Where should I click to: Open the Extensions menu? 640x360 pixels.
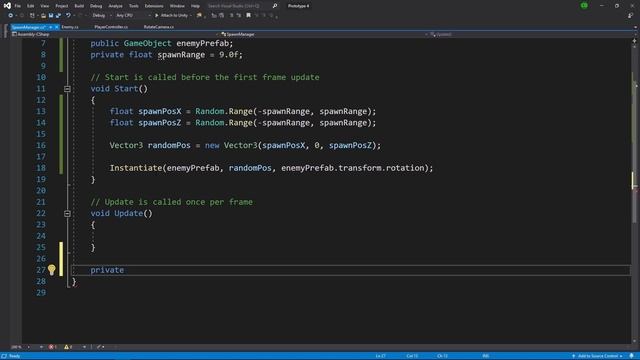[x=154, y=6]
